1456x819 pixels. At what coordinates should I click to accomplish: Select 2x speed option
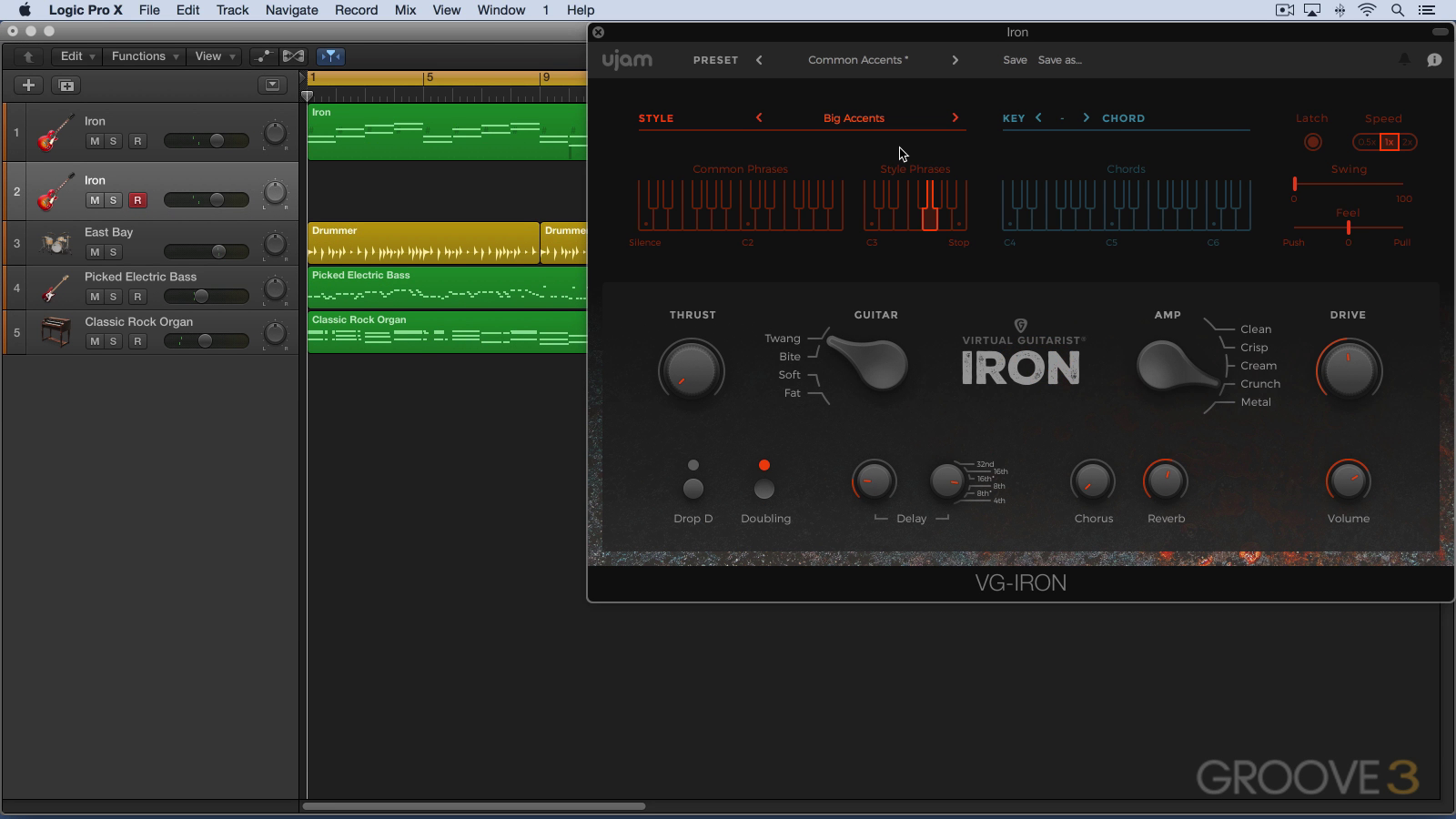1407,142
